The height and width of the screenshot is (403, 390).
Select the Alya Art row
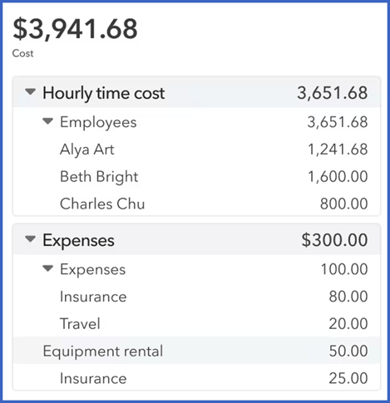197,149
